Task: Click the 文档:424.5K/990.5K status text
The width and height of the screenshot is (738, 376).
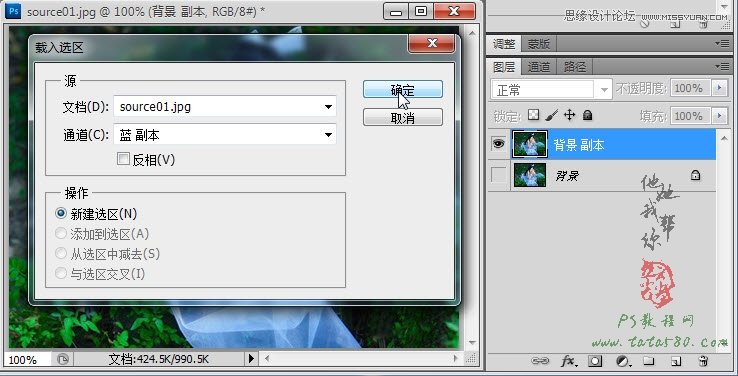Action: [158, 359]
